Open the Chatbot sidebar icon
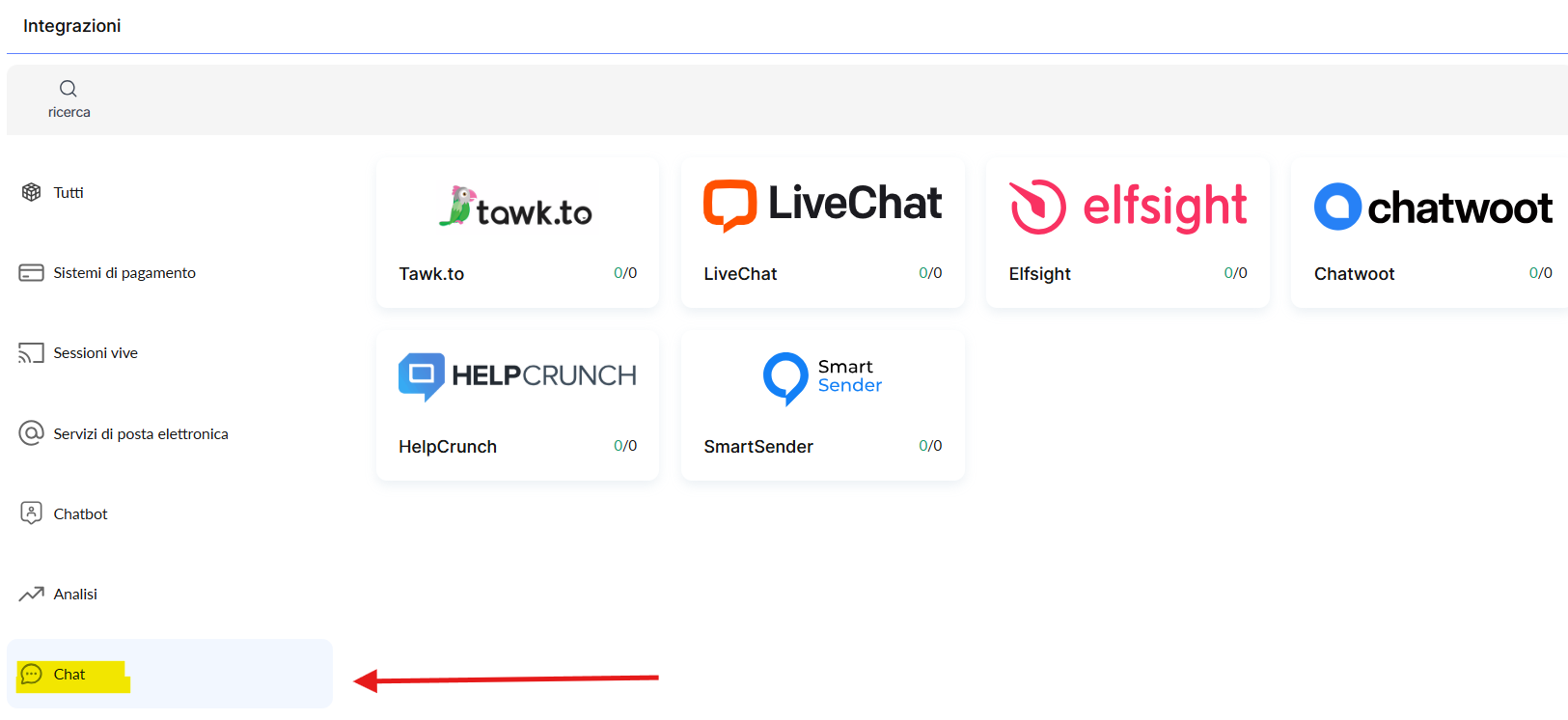The width and height of the screenshot is (1568, 720). pos(31,513)
